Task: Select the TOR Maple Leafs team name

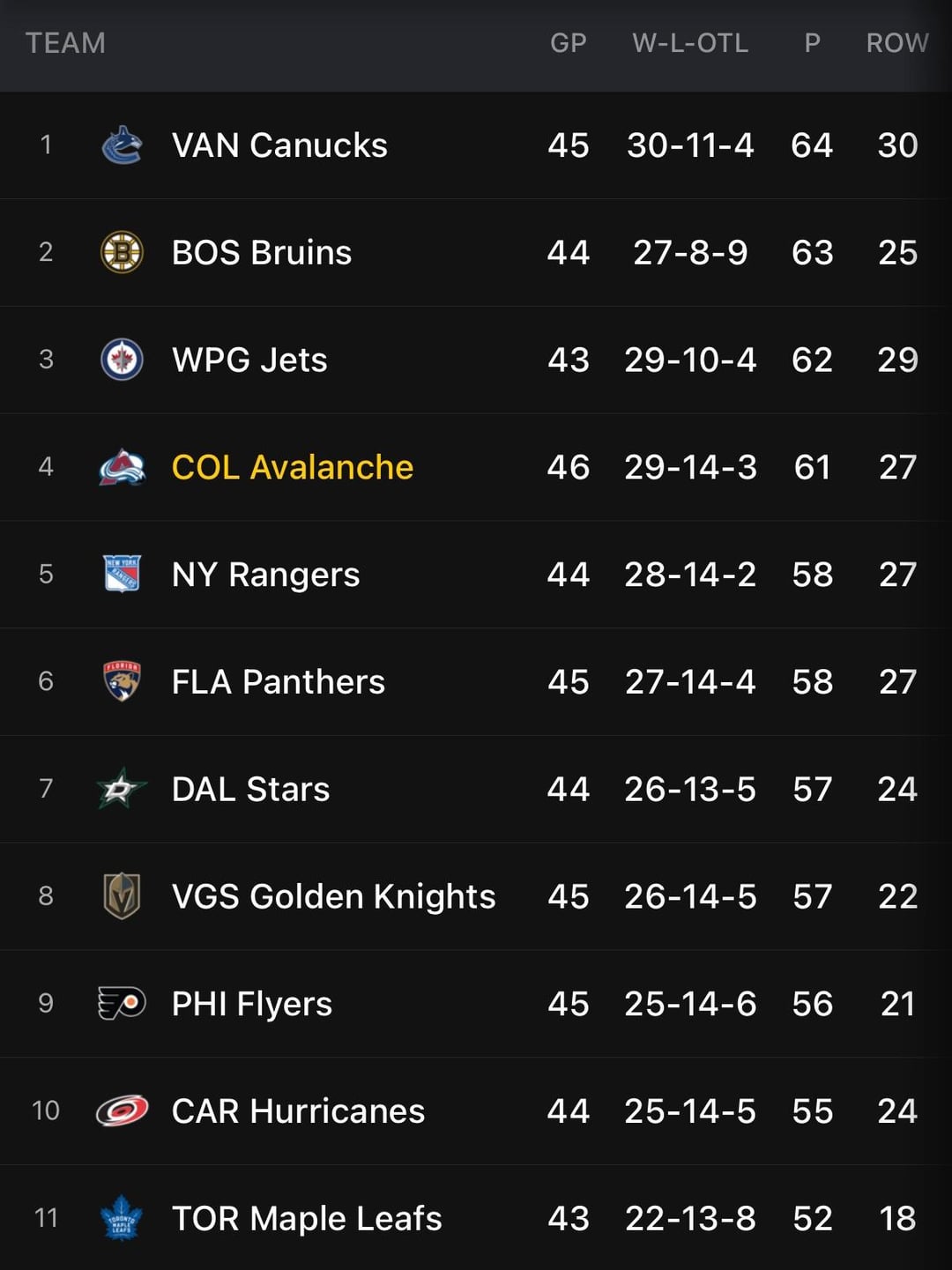Action: [x=307, y=1218]
